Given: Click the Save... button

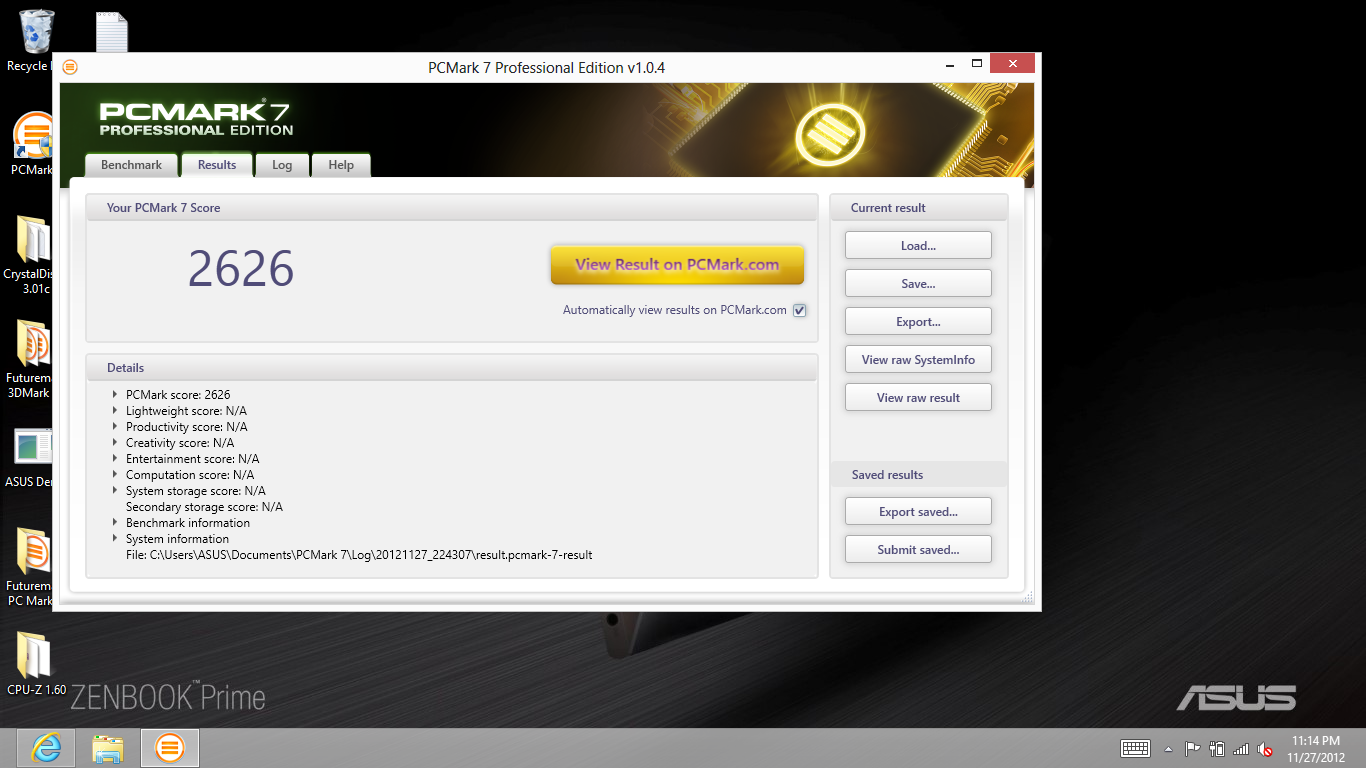Looking at the screenshot, I should [x=918, y=283].
